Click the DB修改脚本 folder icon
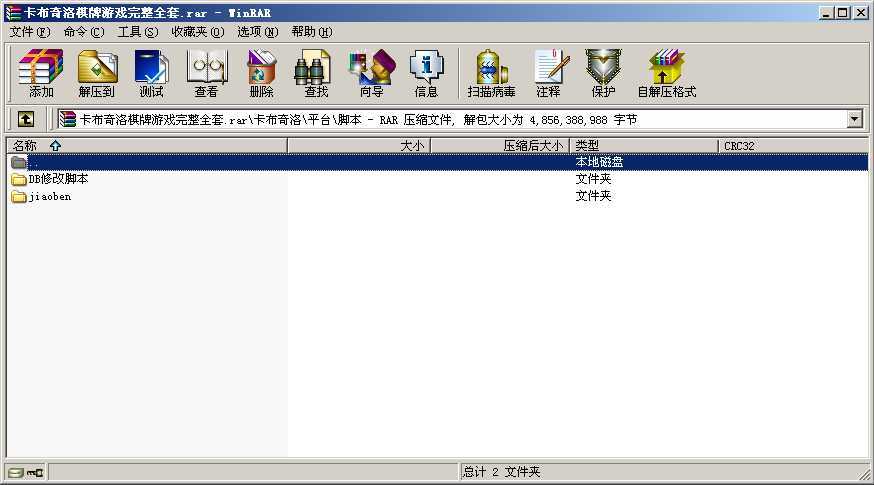 pyautogui.click(x=19, y=179)
